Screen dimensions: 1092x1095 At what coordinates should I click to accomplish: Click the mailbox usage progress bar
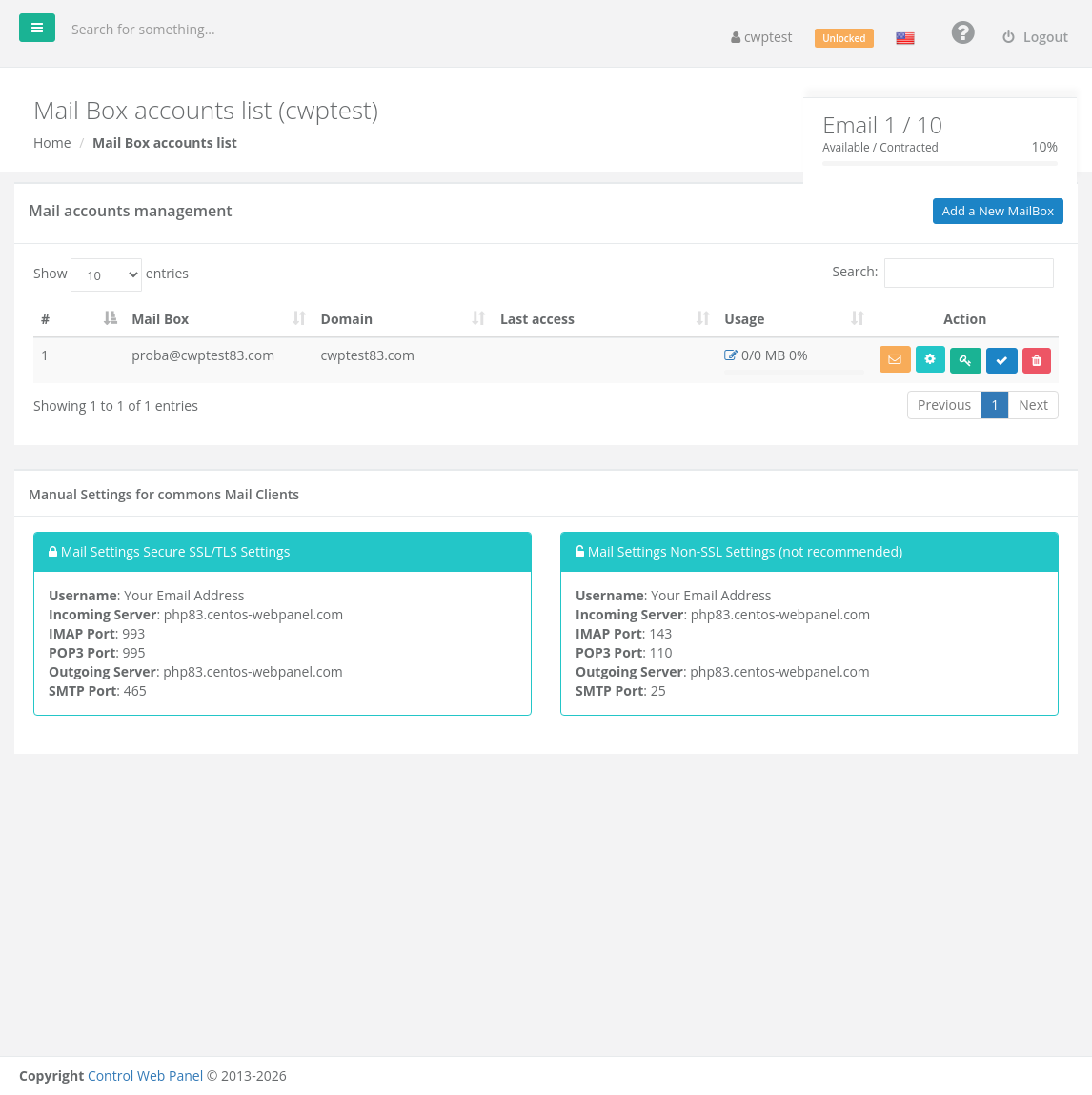(794, 372)
